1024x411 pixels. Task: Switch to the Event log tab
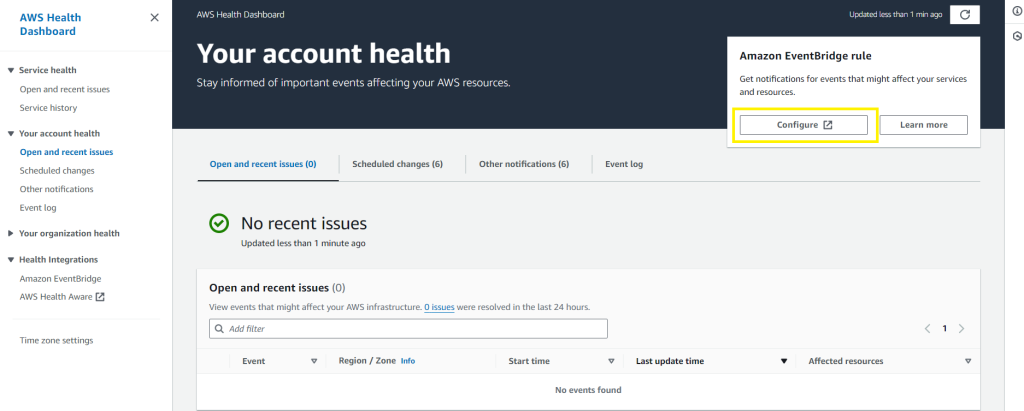click(624, 164)
